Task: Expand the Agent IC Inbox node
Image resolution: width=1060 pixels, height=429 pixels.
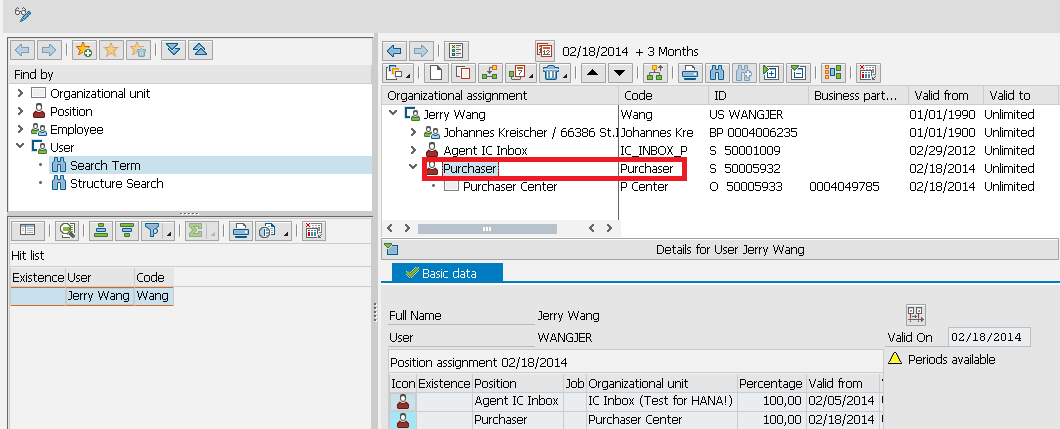Action: click(x=414, y=150)
